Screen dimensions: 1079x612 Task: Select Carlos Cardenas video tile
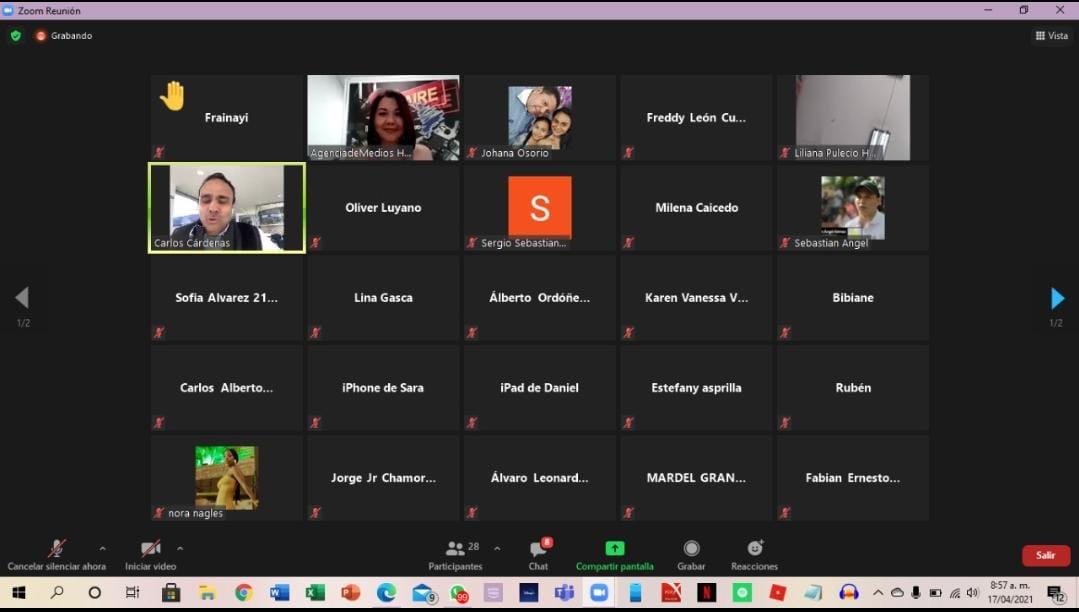click(x=227, y=208)
